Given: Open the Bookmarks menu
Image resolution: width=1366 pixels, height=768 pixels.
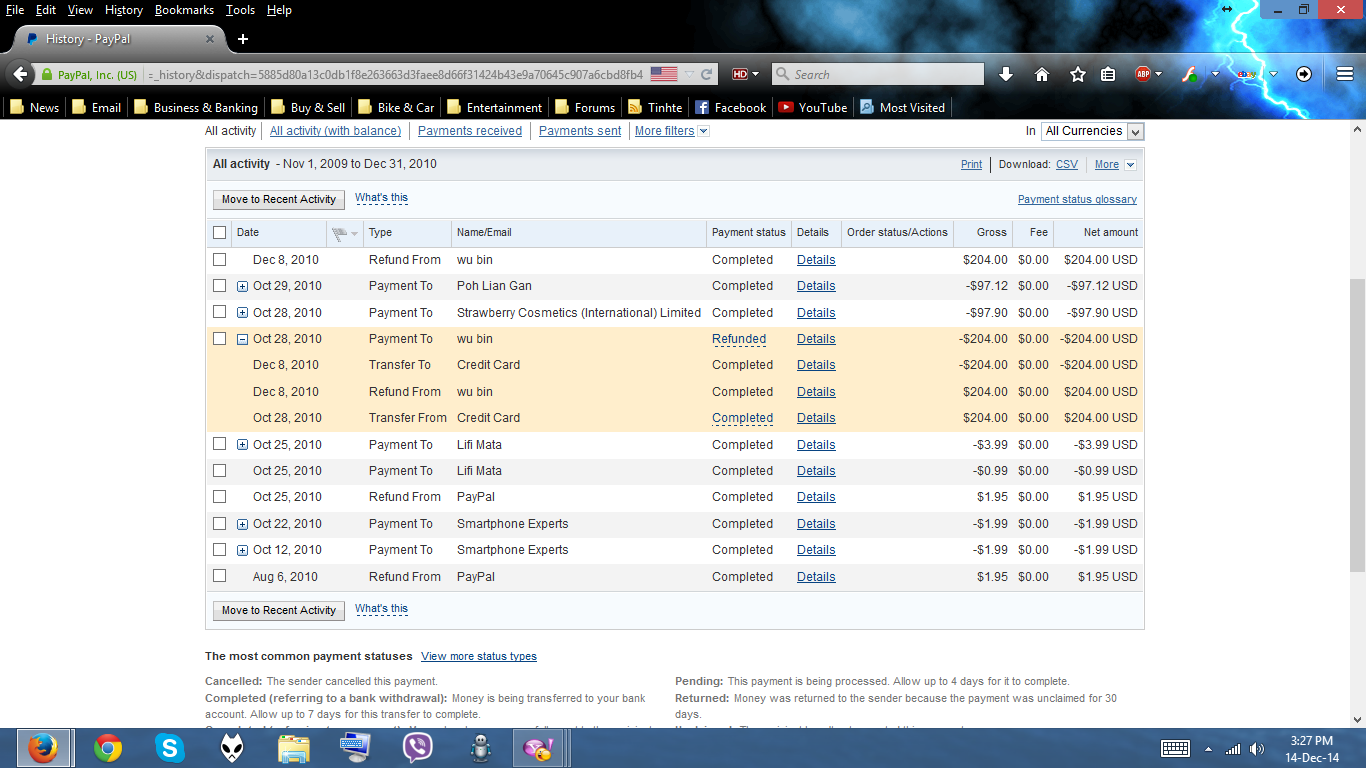Looking at the screenshot, I should point(184,10).
